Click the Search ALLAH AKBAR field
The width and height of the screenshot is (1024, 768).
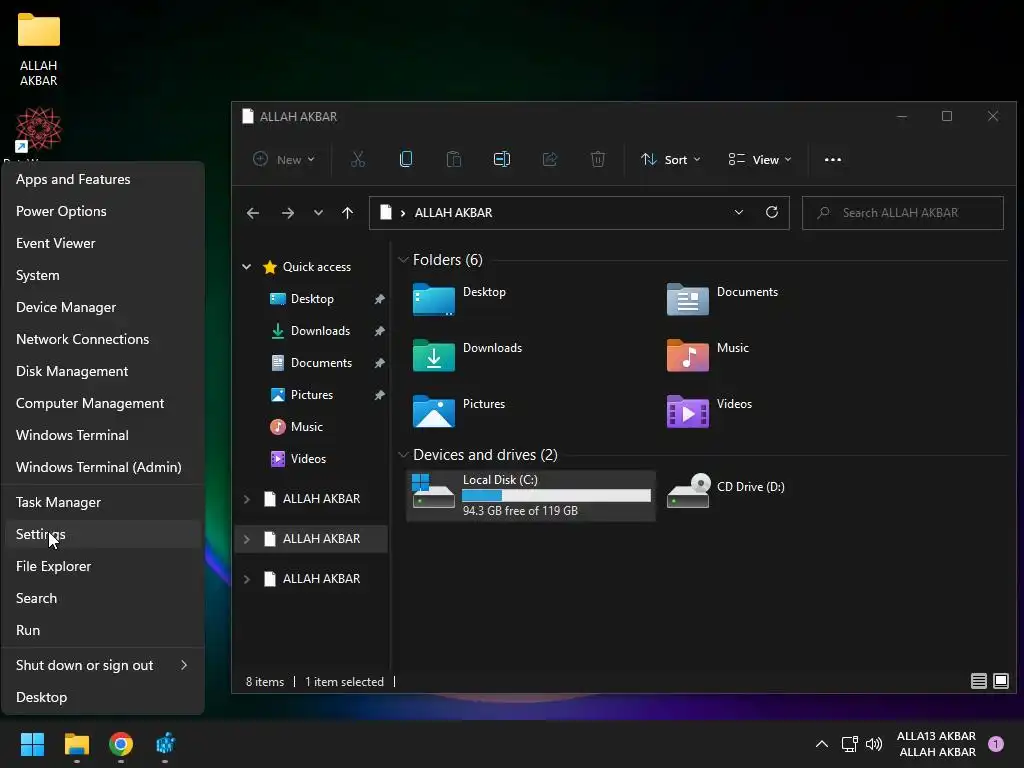click(903, 213)
